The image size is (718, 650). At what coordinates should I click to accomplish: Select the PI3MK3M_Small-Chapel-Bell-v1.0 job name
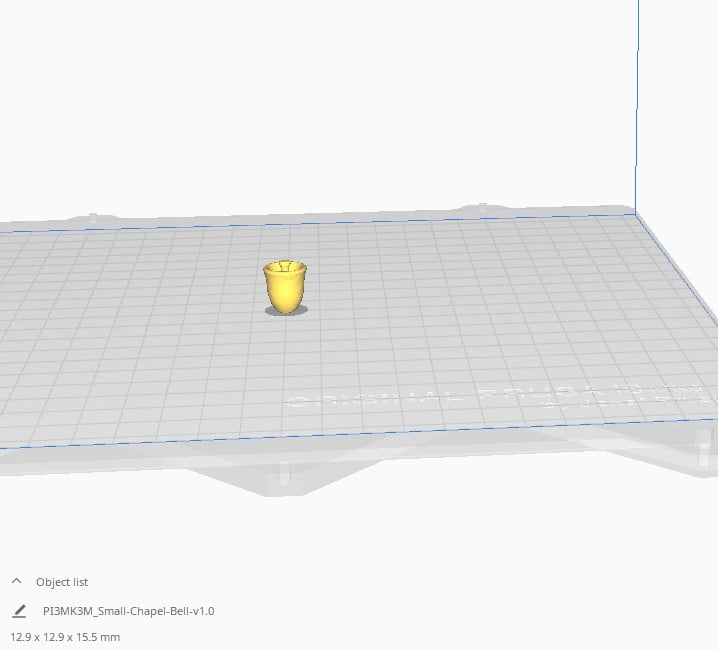click(x=128, y=610)
